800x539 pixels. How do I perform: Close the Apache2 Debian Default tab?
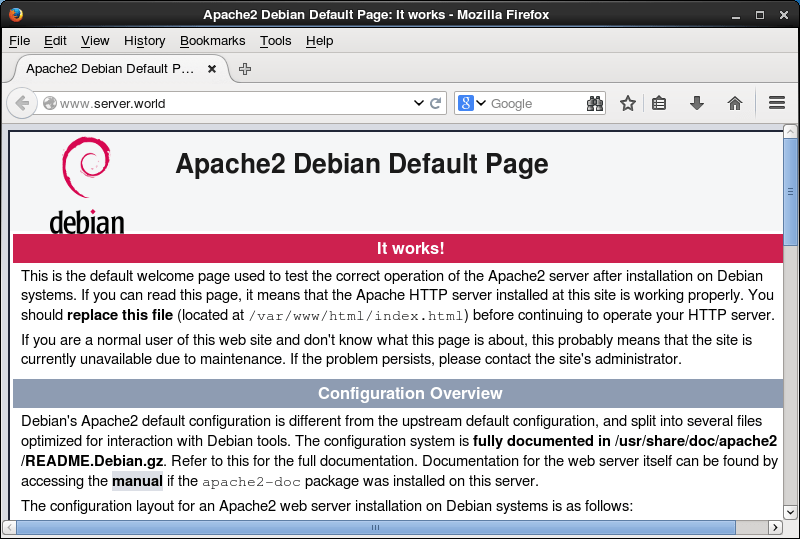212,69
